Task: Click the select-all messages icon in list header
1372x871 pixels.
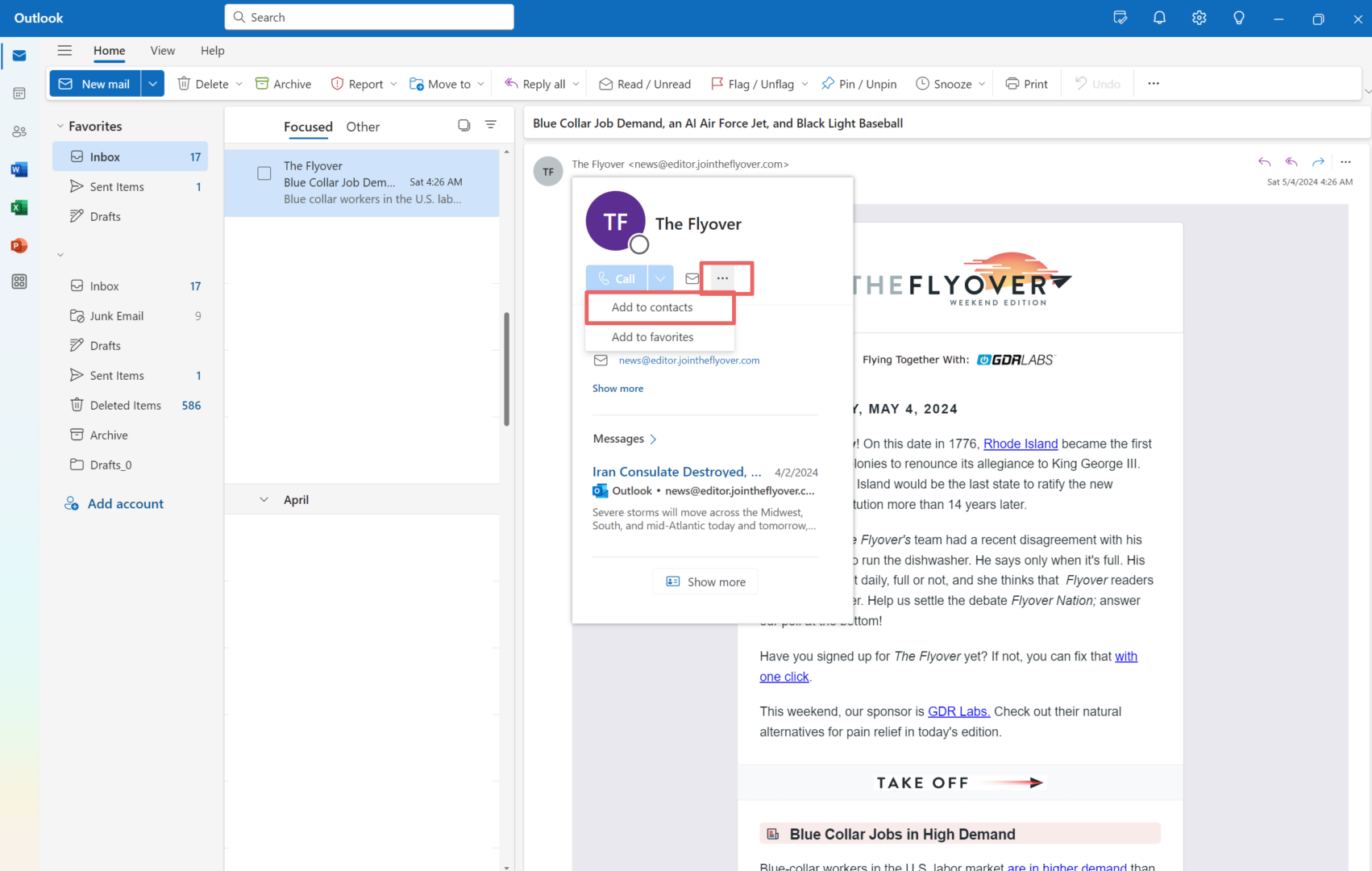Action: 464,125
